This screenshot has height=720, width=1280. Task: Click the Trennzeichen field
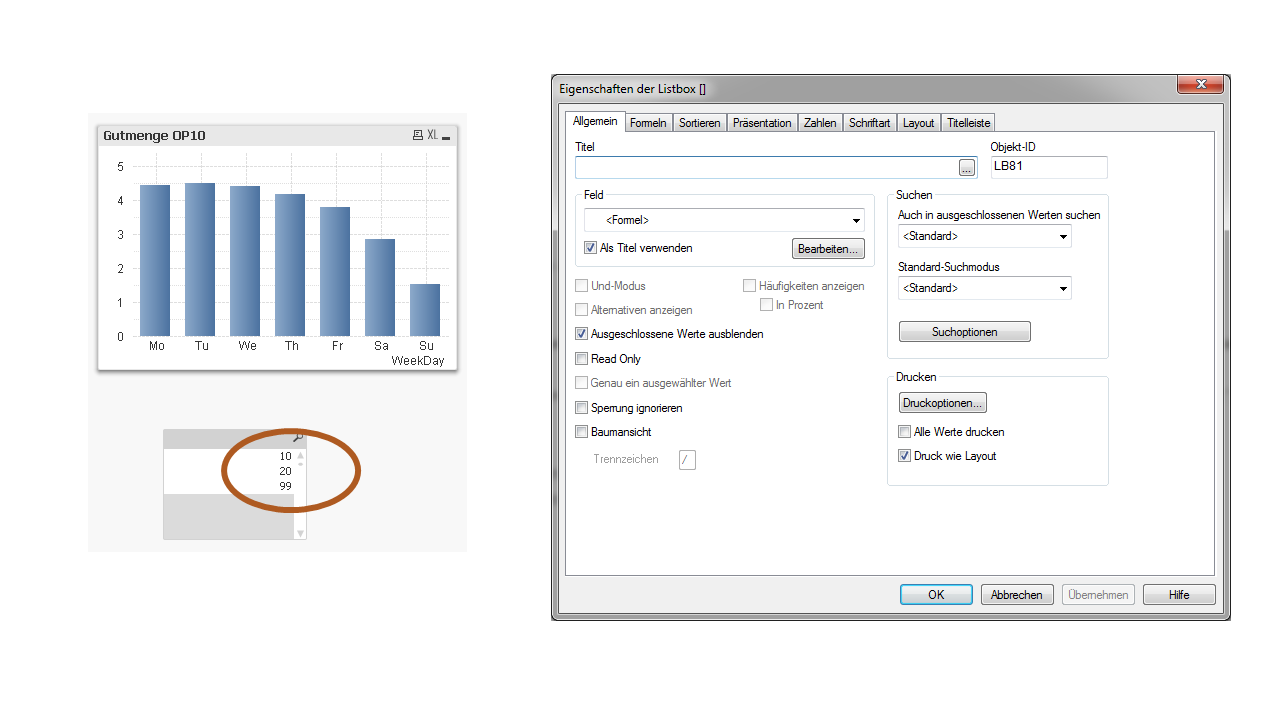(687, 460)
